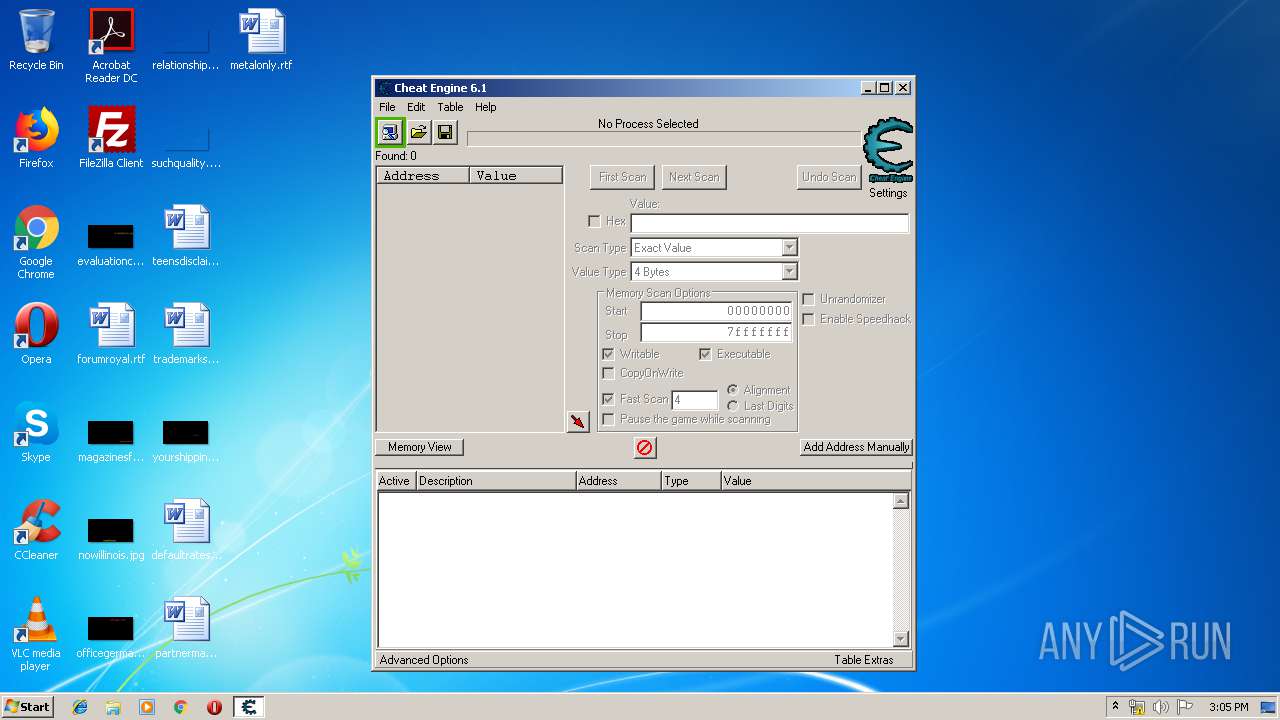Click Add Address Manually button
This screenshot has width=1280, height=720.
click(x=856, y=447)
